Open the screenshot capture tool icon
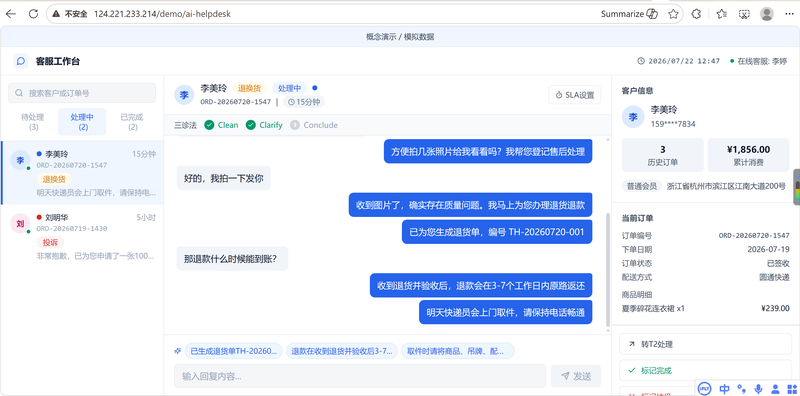The height and width of the screenshot is (396, 800). (745, 14)
